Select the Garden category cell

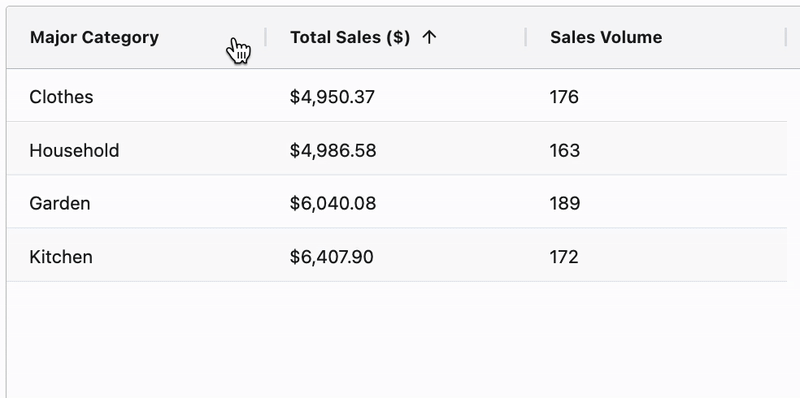click(136, 204)
